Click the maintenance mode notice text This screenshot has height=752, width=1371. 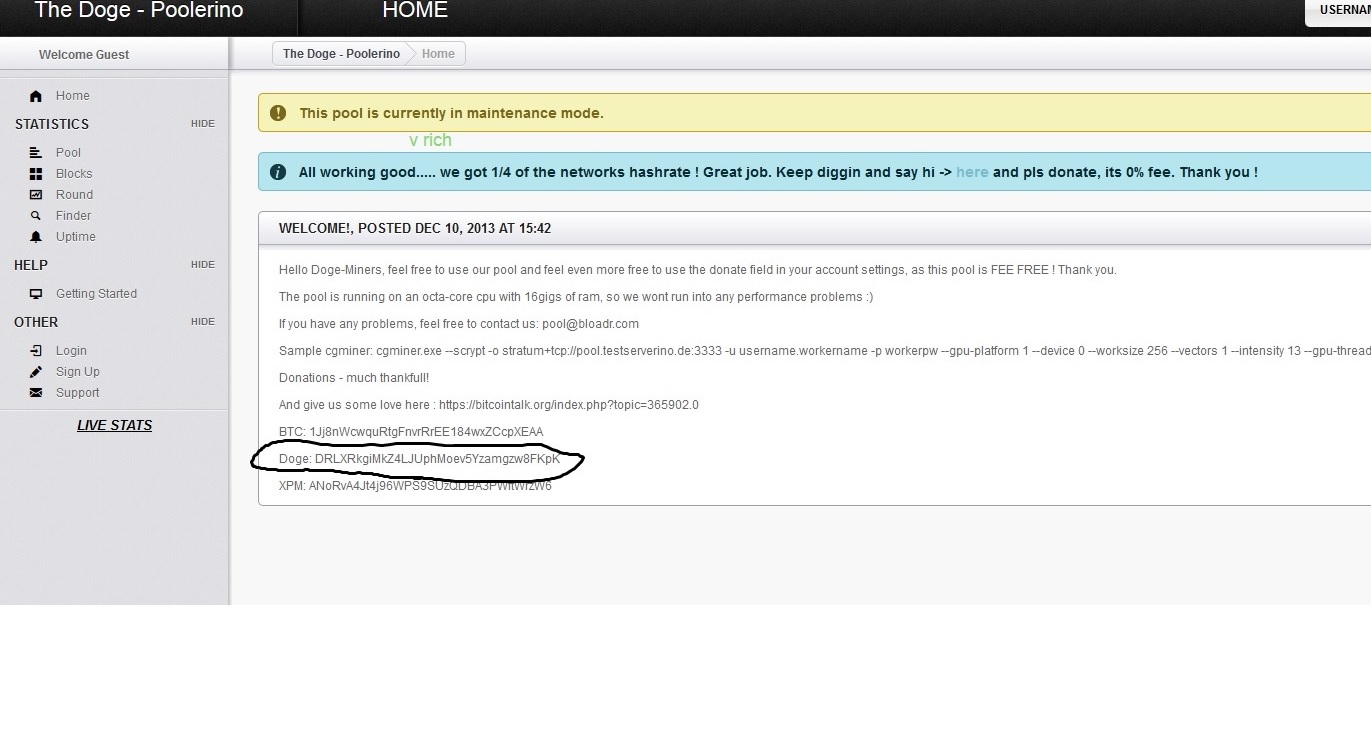452,113
